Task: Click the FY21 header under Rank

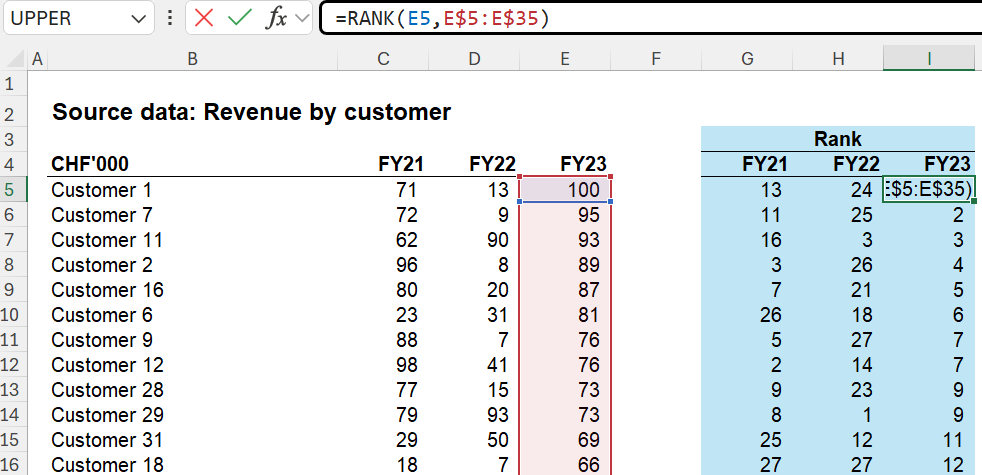Action: [x=765, y=164]
